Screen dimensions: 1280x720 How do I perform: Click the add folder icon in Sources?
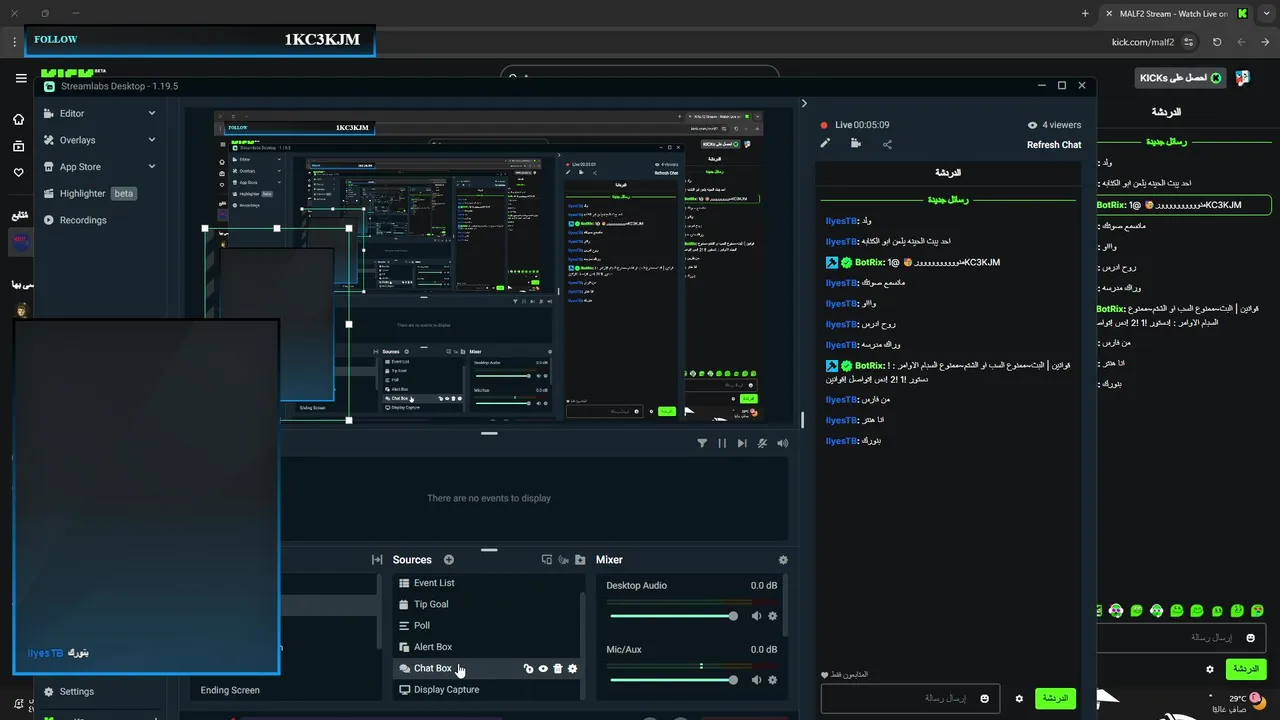coord(581,560)
